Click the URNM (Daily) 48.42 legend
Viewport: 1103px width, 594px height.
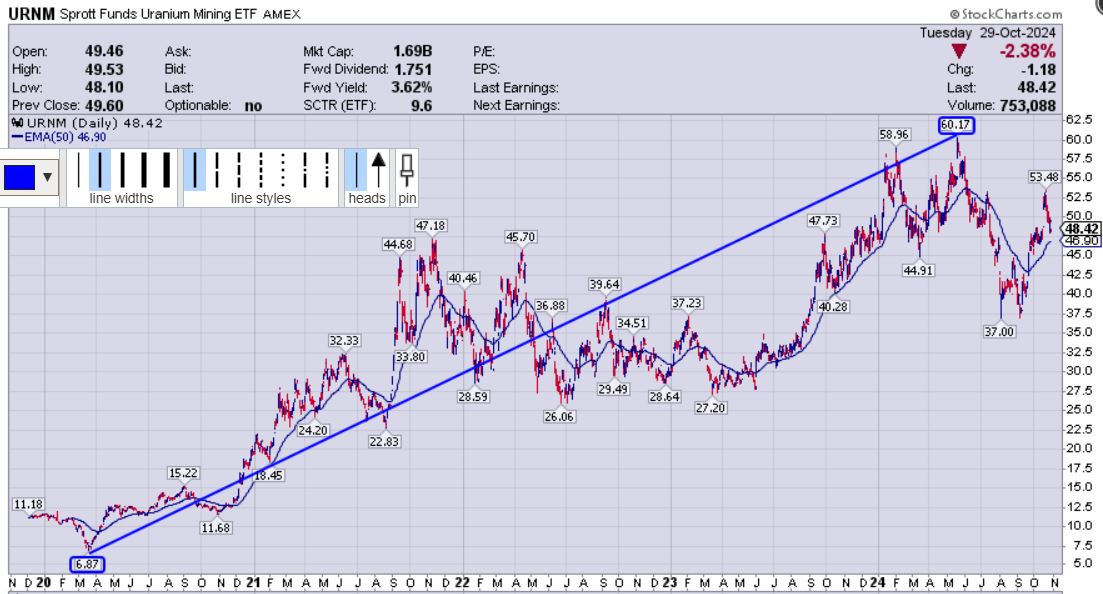[x=89, y=123]
